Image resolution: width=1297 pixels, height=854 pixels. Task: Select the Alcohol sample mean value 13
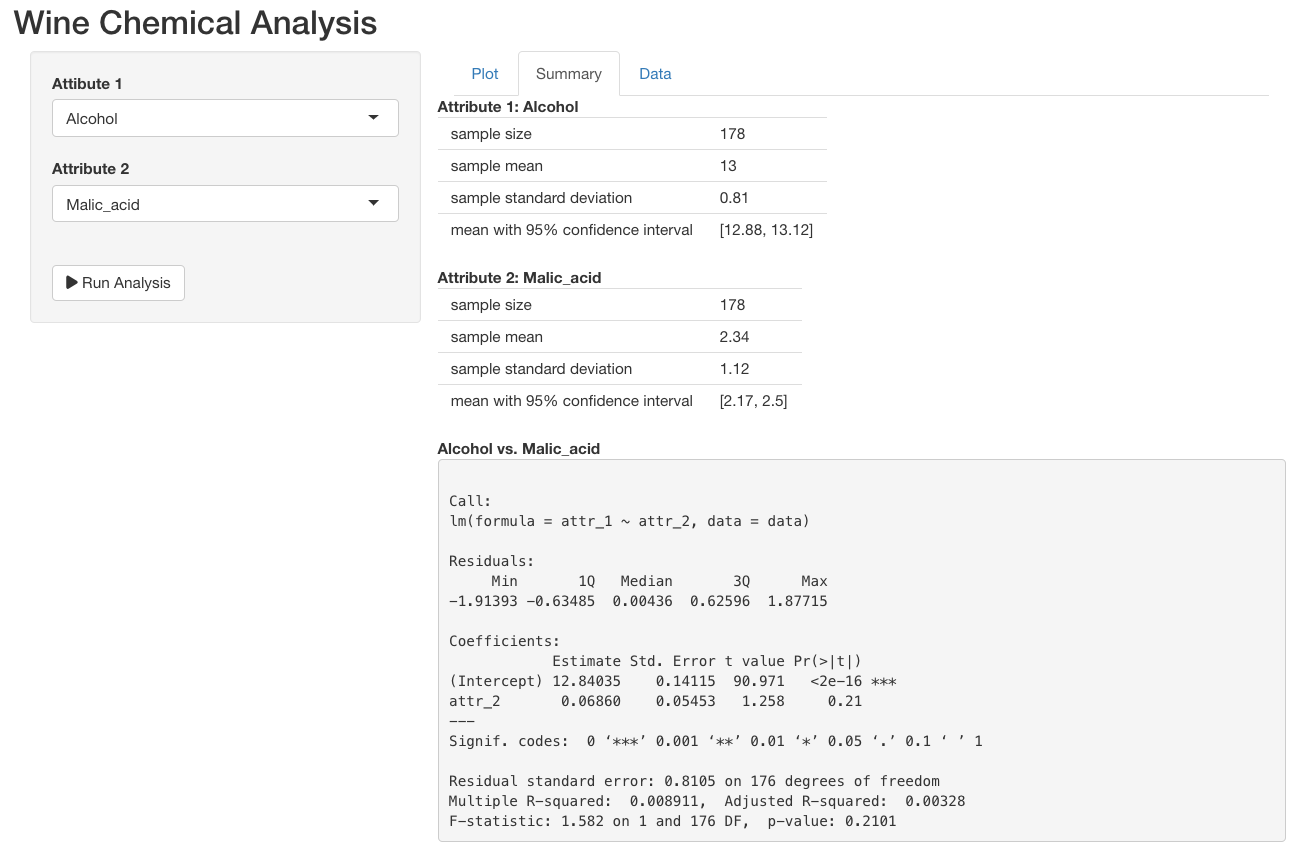pos(727,165)
